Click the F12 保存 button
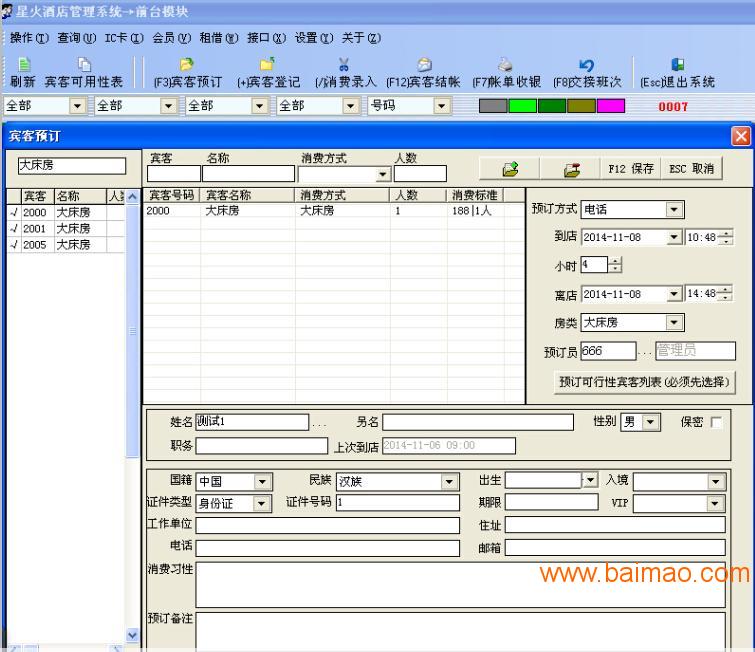Viewport: 755px width, 652px height. coord(631,169)
